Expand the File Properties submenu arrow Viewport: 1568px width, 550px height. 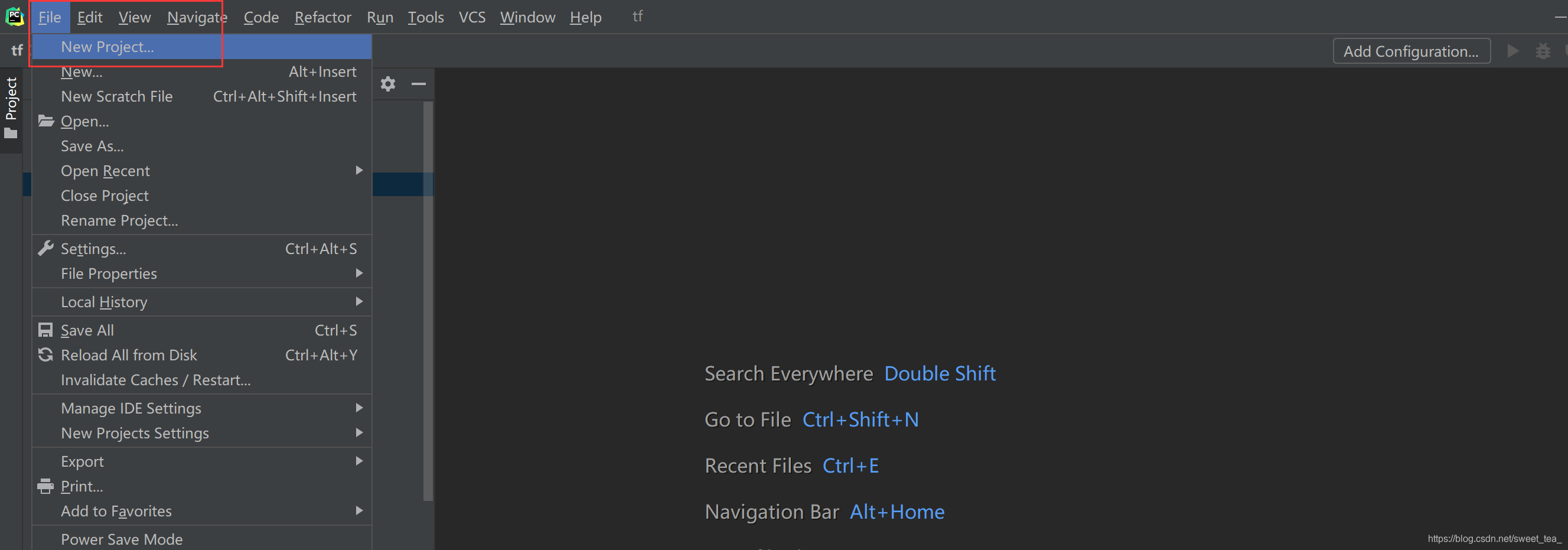359,274
